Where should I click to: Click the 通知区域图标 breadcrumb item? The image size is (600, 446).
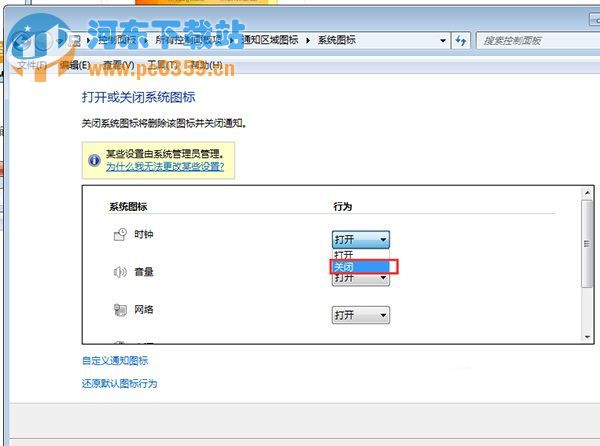point(270,40)
